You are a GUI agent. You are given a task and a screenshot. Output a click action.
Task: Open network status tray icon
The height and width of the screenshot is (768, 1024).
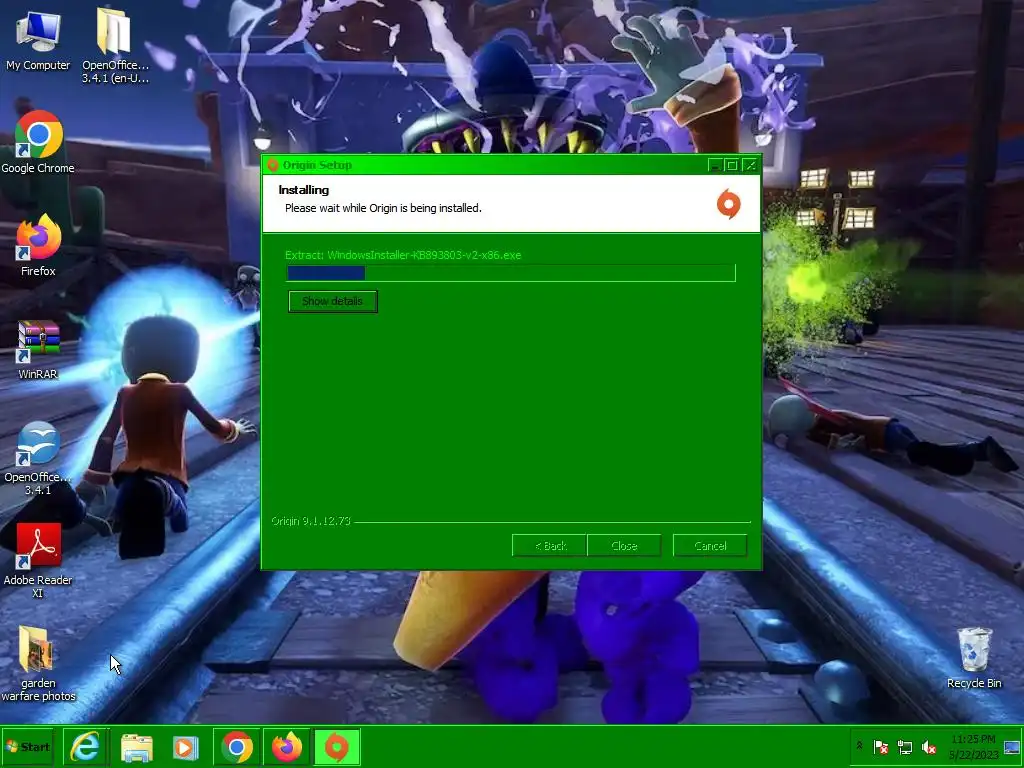pyautogui.click(x=905, y=746)
